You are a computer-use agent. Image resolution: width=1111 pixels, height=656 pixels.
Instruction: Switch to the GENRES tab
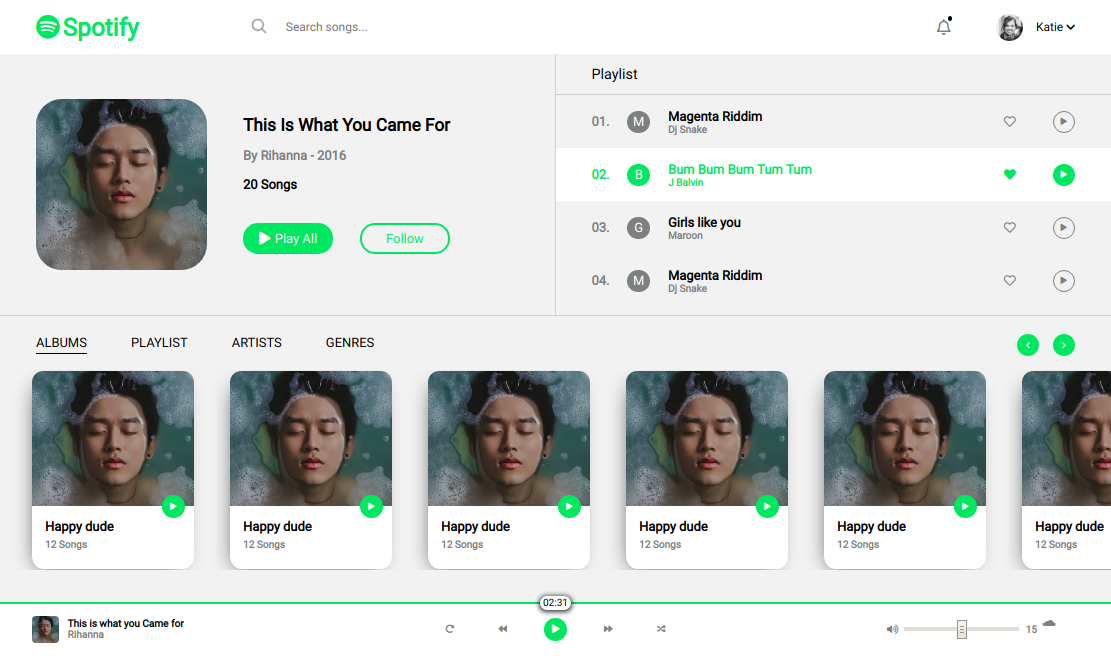pos(350,343)
